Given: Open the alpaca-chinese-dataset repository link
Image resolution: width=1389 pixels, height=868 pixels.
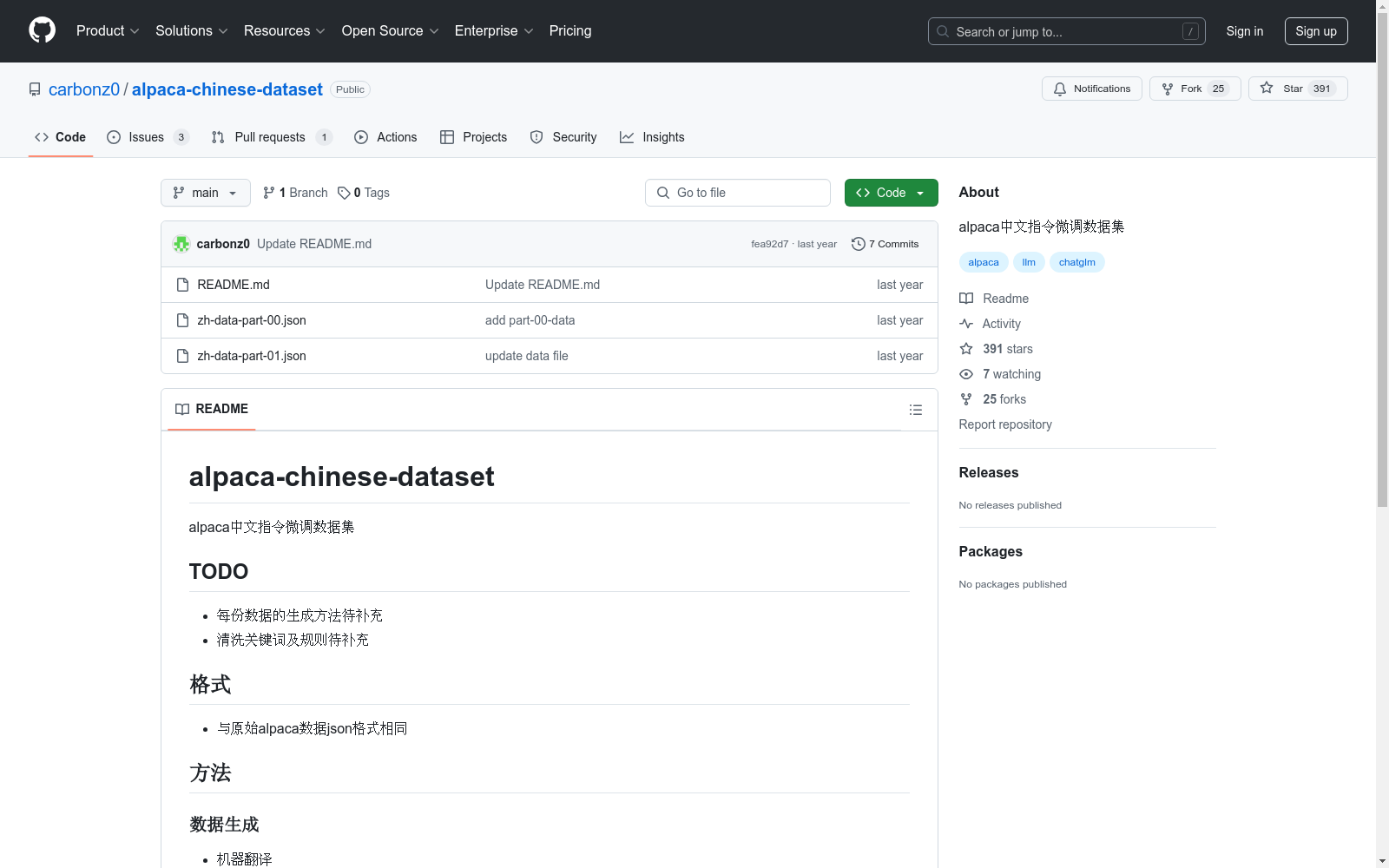Looking at the screenshot, I should click(227, 89).
